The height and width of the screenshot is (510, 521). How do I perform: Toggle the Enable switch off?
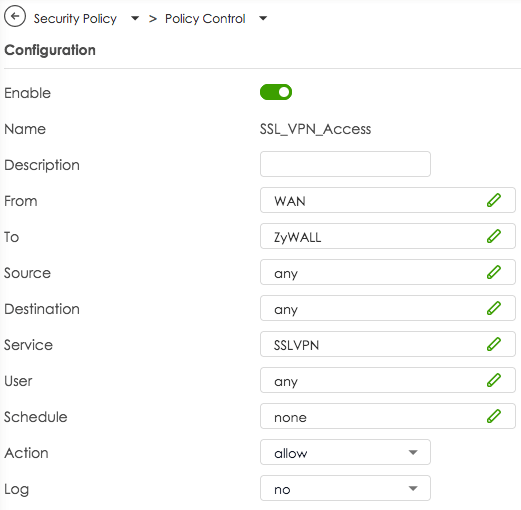[276, 92]
